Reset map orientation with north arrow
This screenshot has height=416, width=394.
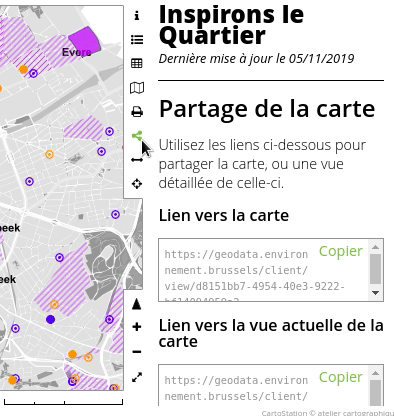click(137, 304)
